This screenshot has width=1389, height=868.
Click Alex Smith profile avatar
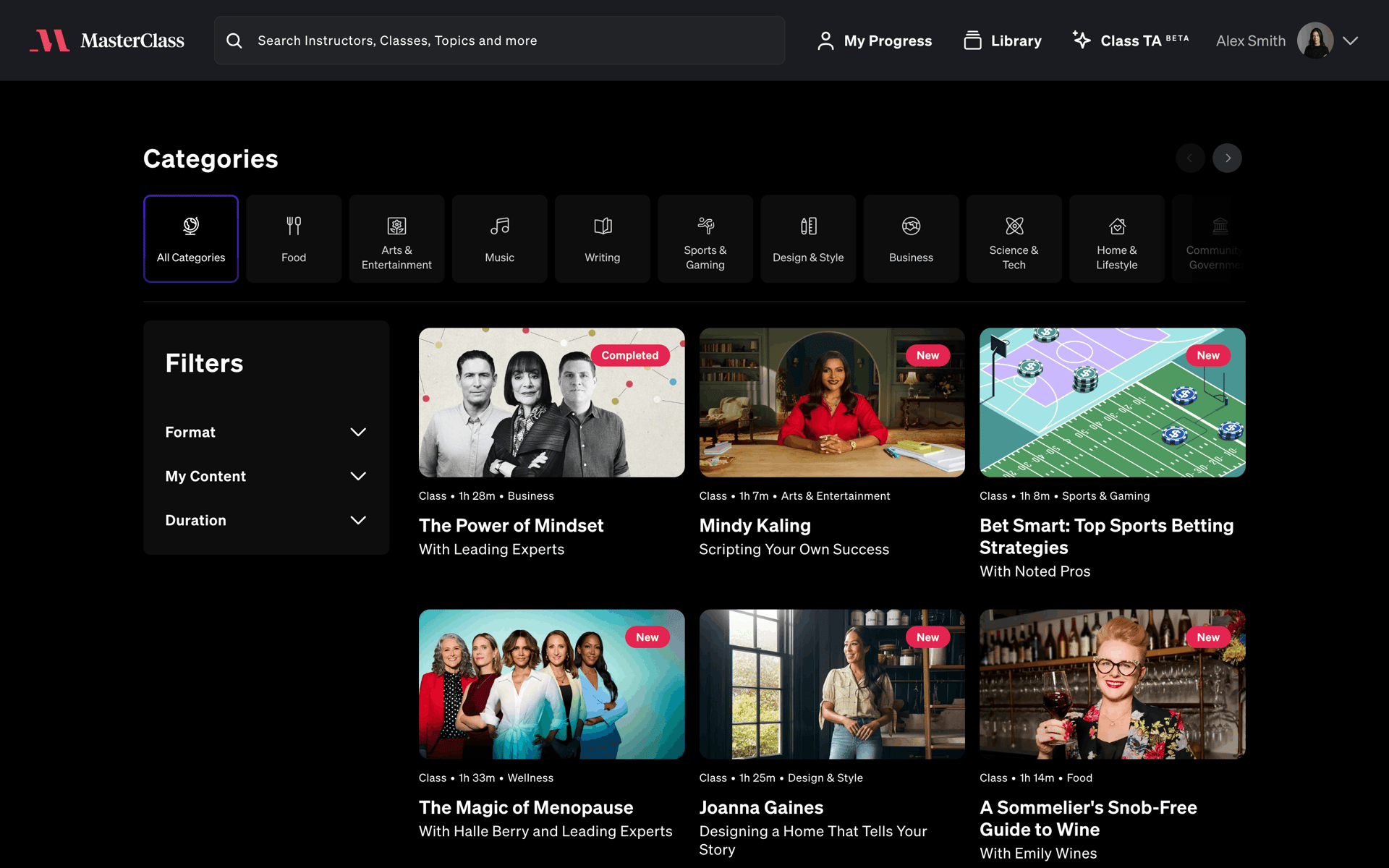(1314, 41)
